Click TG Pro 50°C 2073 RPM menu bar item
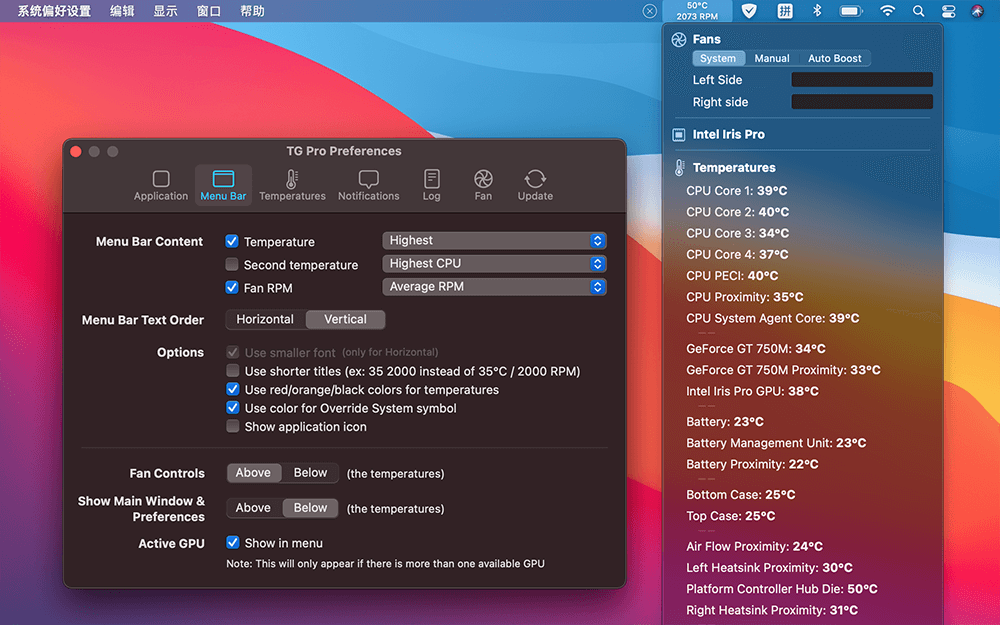Screen dimensions: 1000x625 [697, 11]
